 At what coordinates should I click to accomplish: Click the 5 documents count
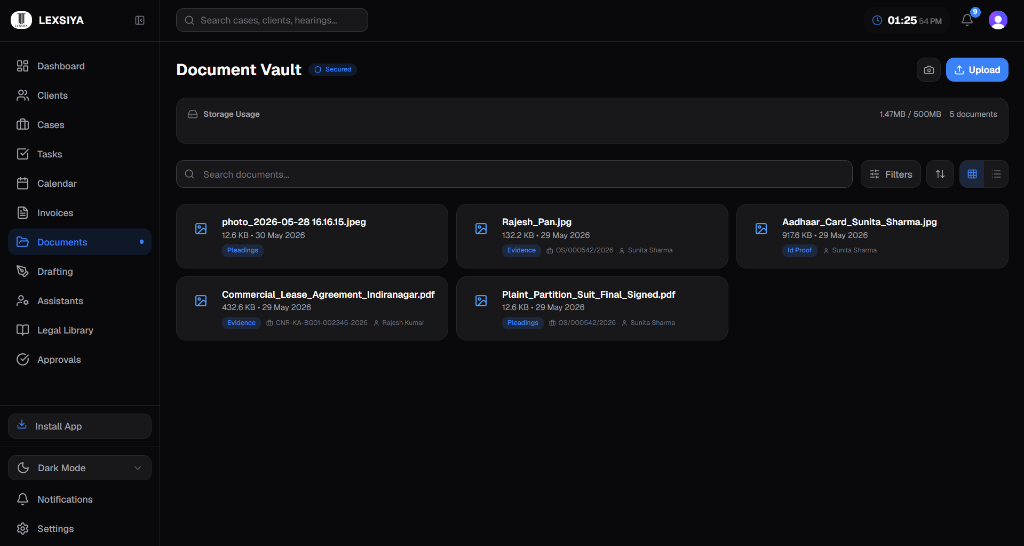973,114
